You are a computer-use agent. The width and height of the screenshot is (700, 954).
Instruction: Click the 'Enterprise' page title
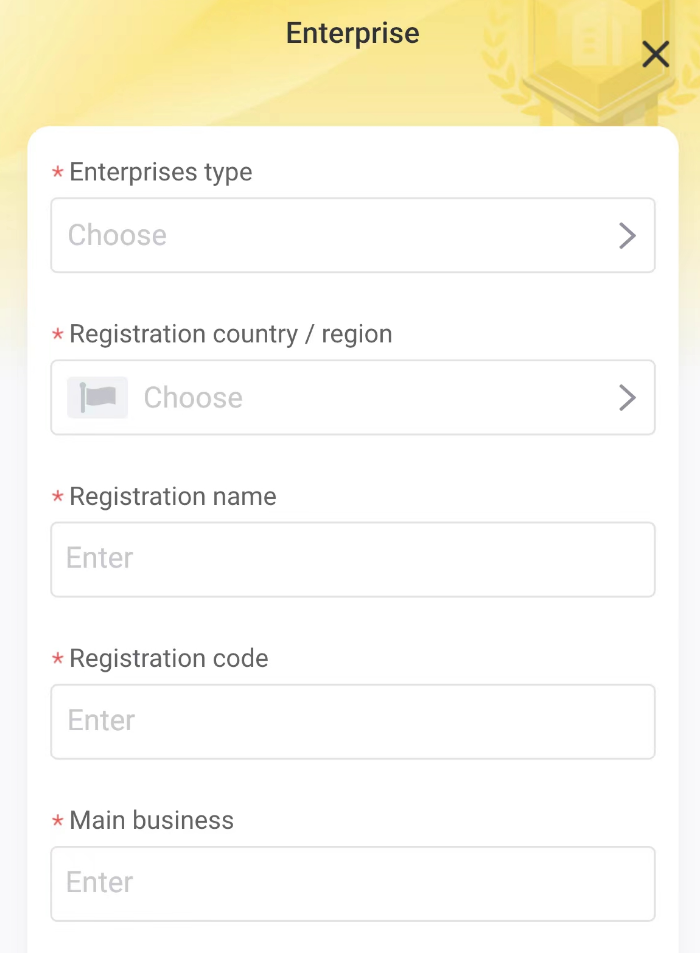click(x=352, y=33)
